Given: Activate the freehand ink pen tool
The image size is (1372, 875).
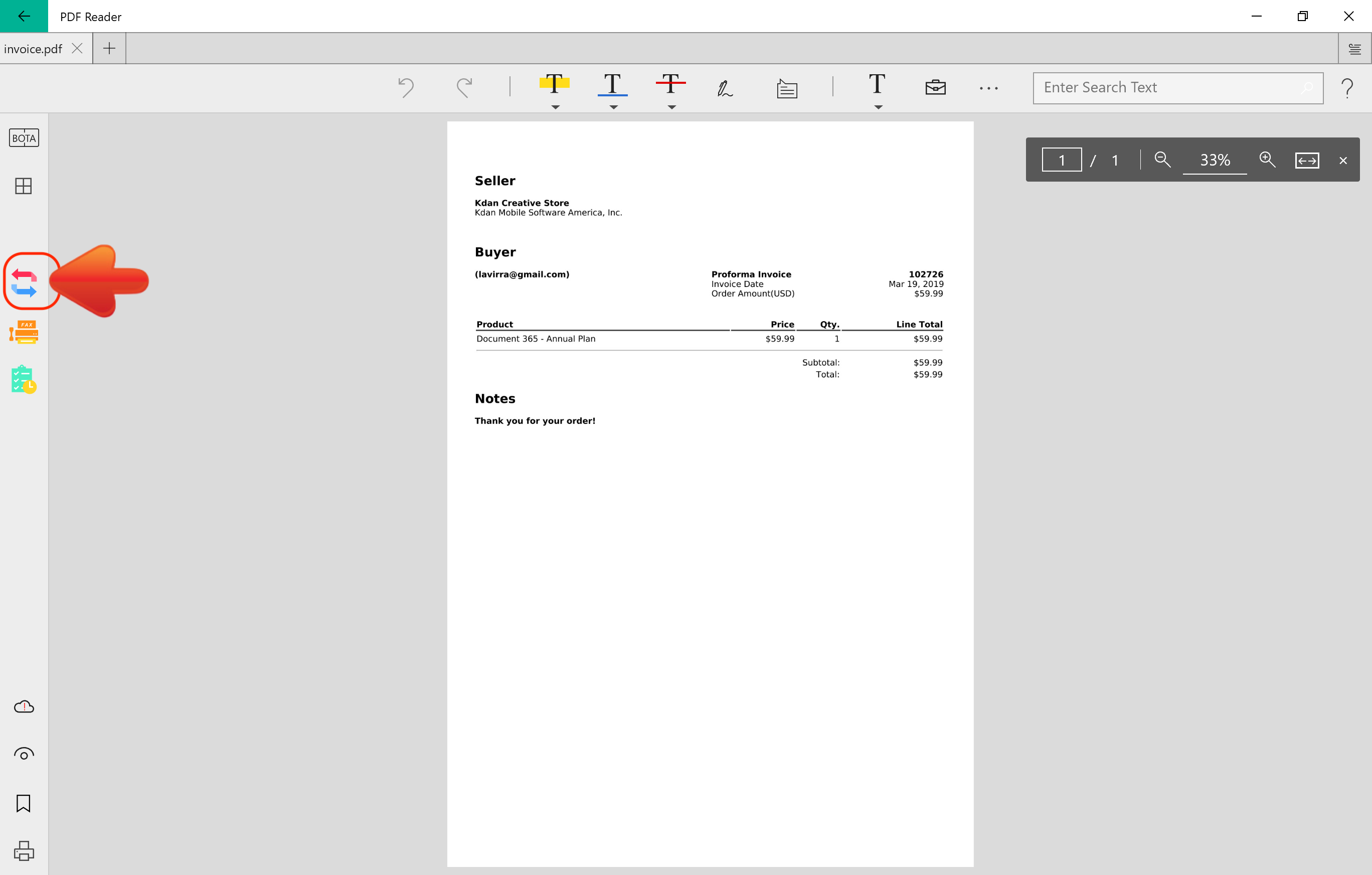Looking at the screenshot, I should click(x=724, y=88).
